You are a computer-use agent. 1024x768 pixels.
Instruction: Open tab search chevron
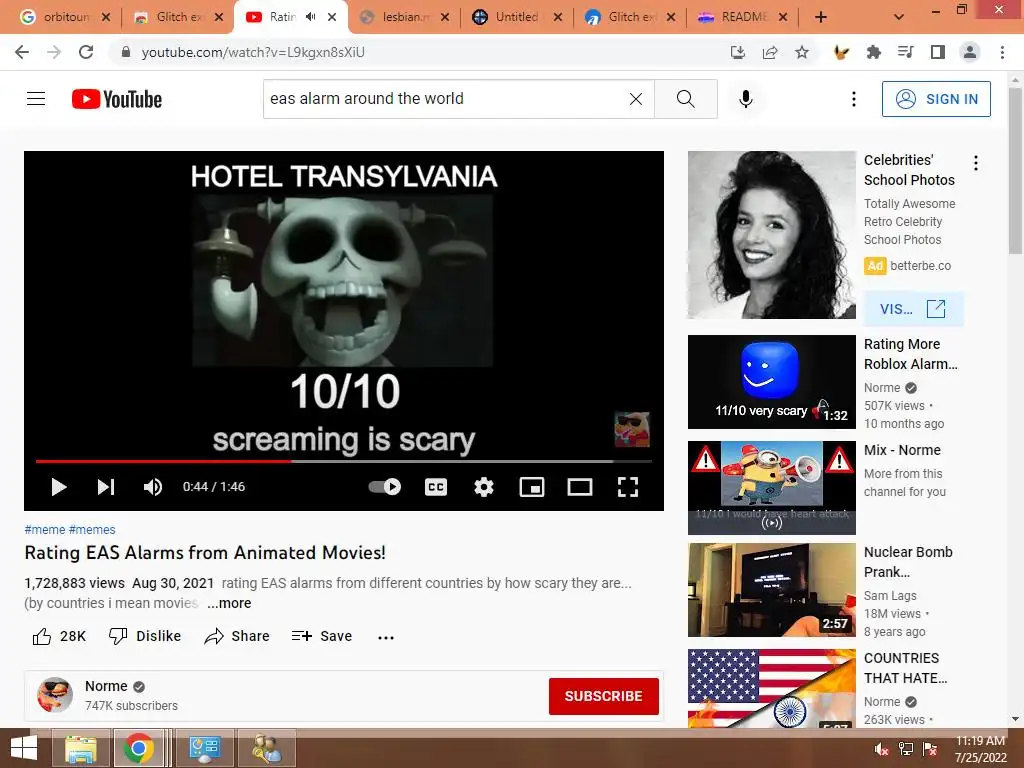tap(899, 17)
